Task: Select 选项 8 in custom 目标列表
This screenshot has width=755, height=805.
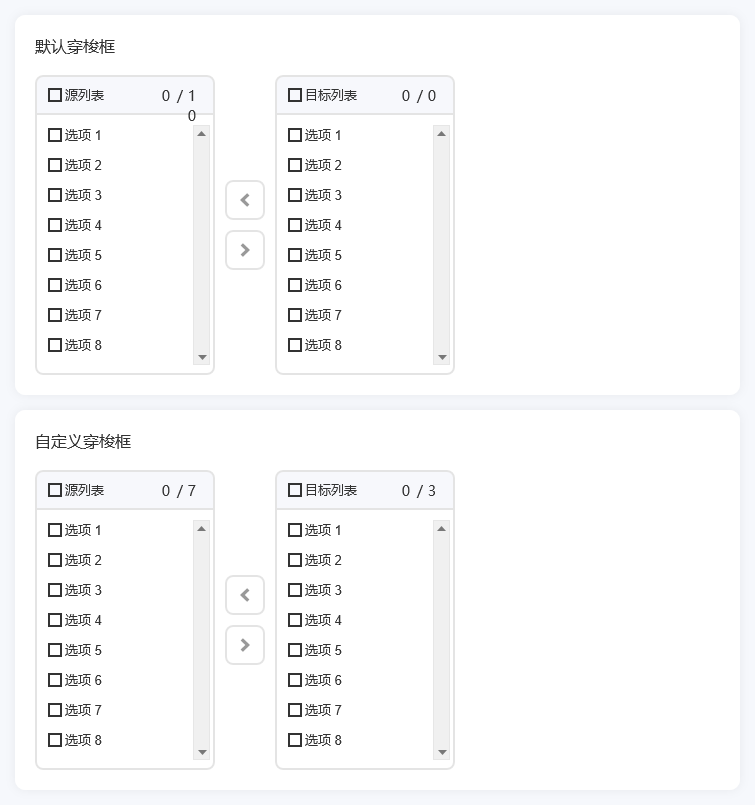Action: click(295, 740)
